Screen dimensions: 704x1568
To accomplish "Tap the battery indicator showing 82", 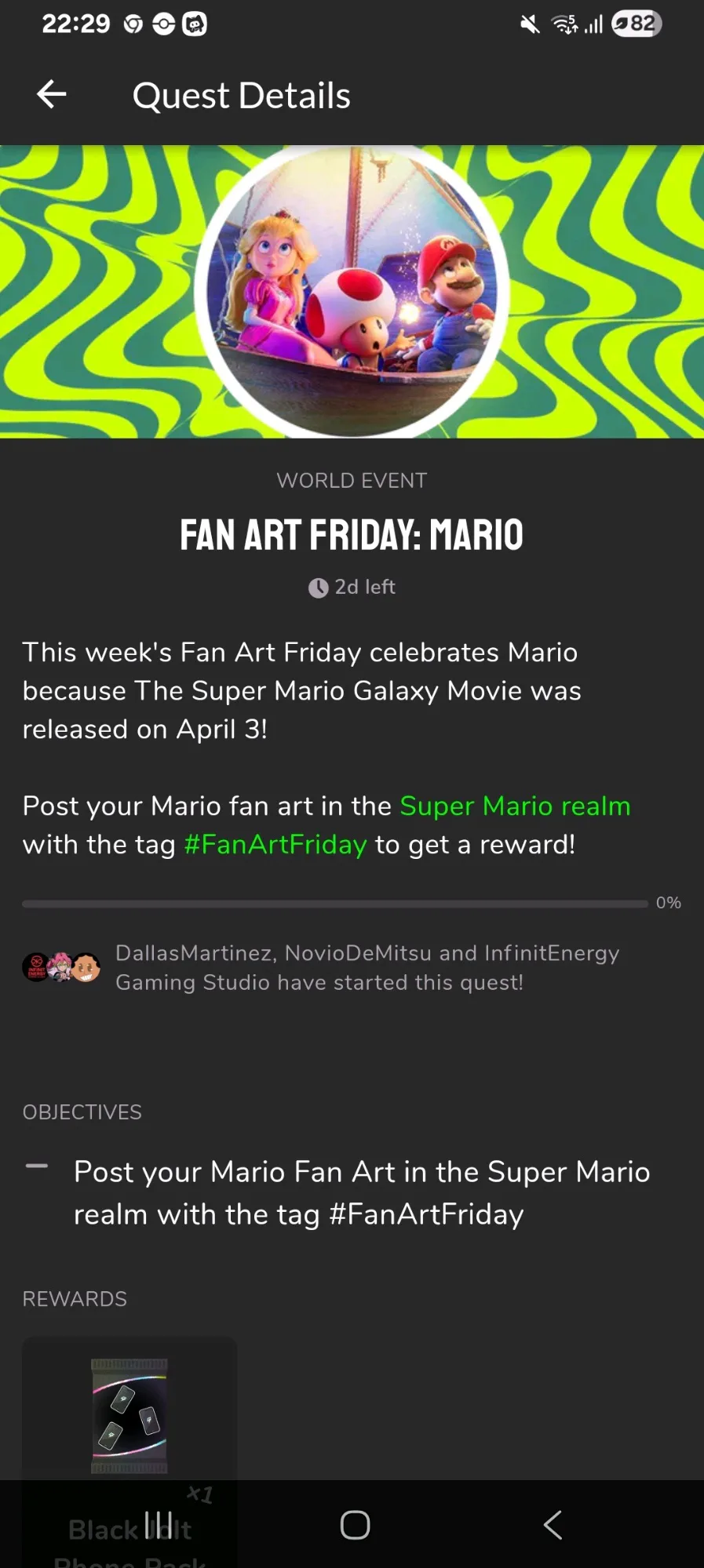I will click(636, 24).
